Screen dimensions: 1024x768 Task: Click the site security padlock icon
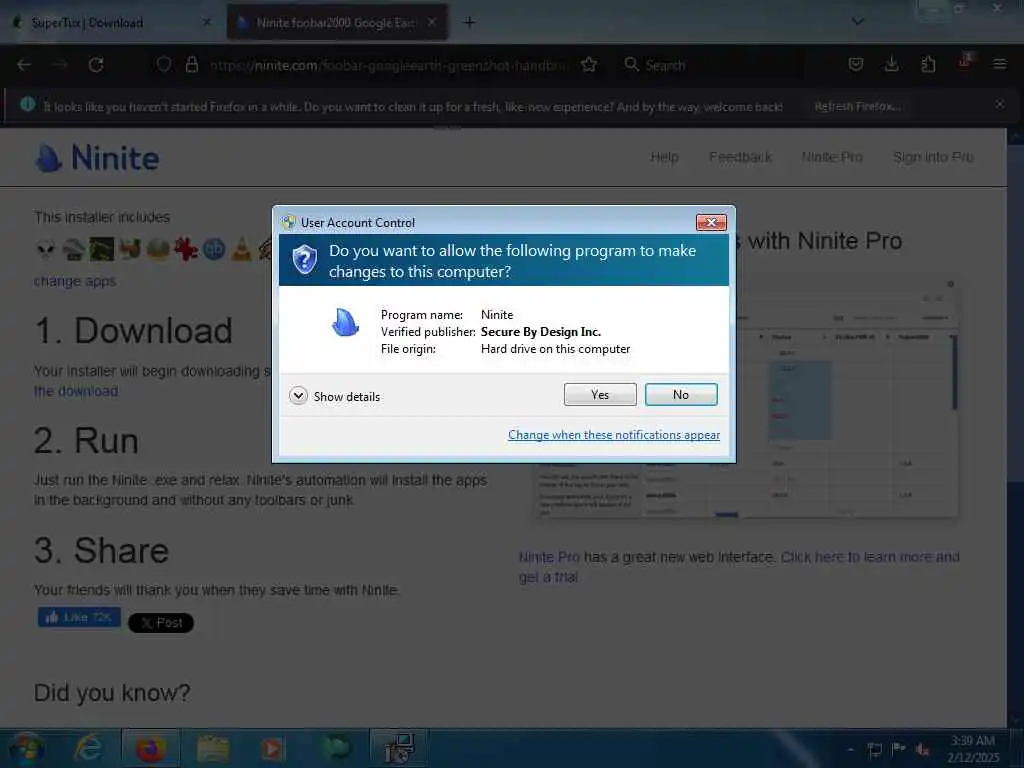tap(192, 65)
